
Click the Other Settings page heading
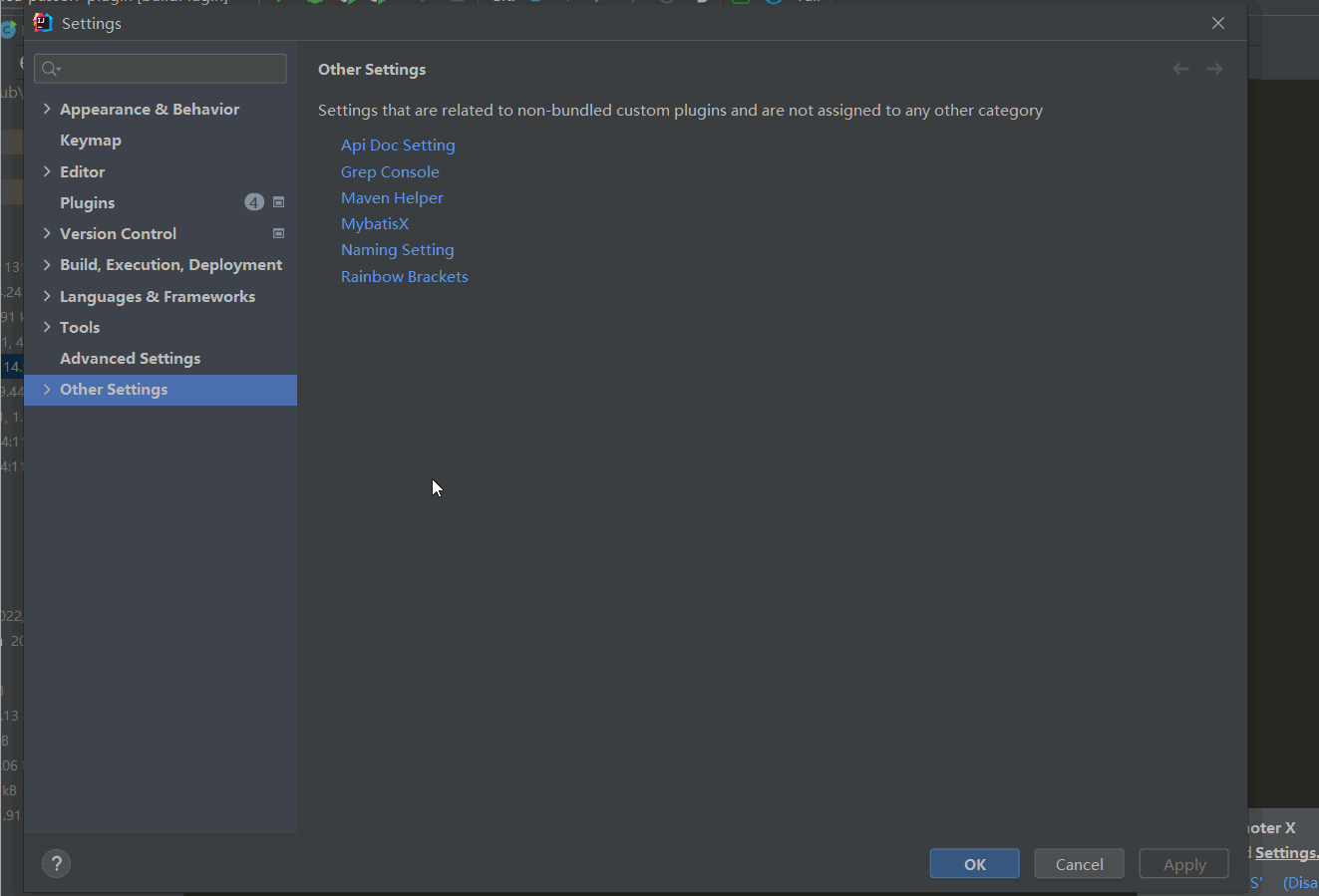click(x=372, y=69)
